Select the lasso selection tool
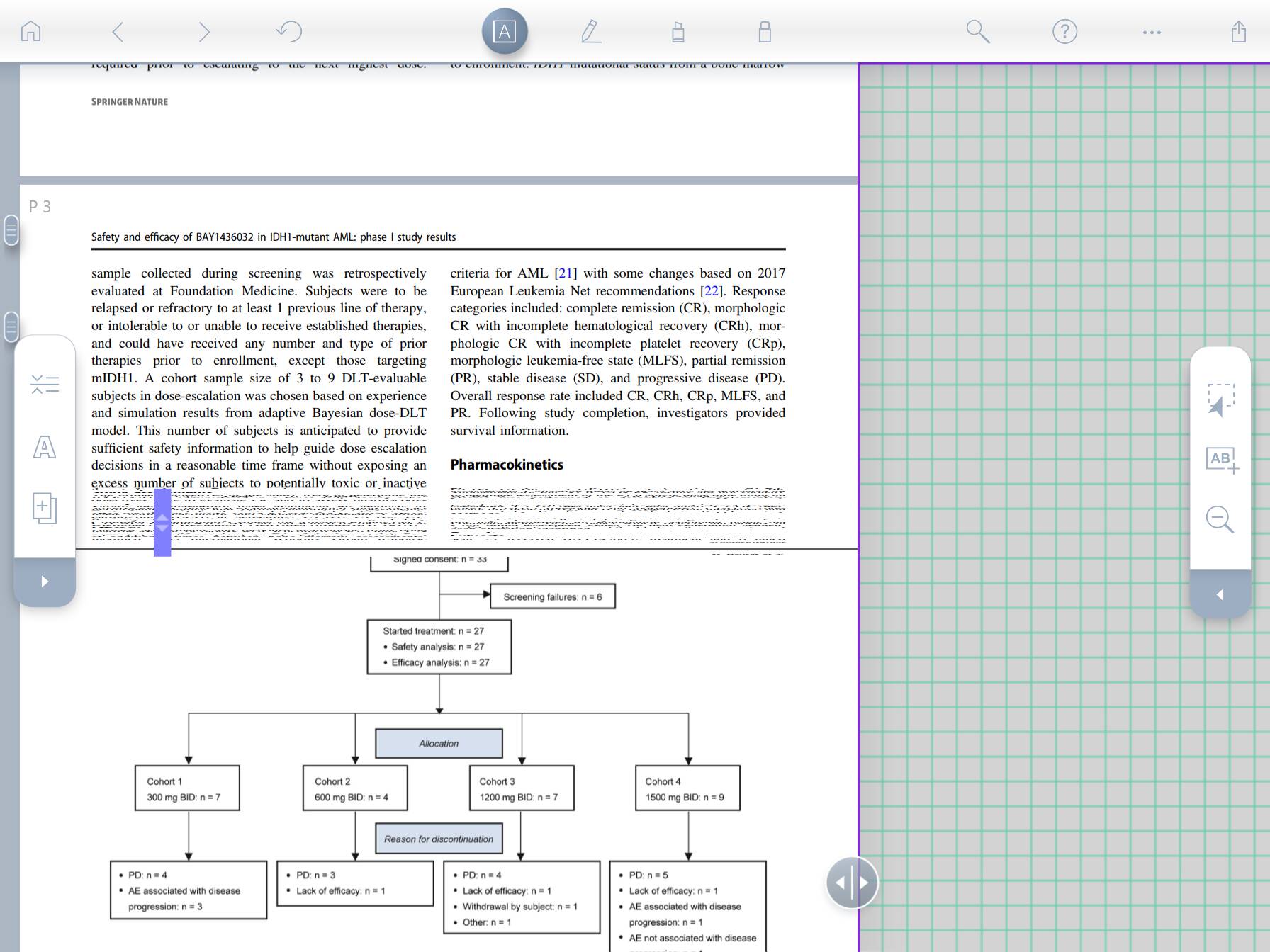This screenshot has height=952, width=1270. 1220,400
